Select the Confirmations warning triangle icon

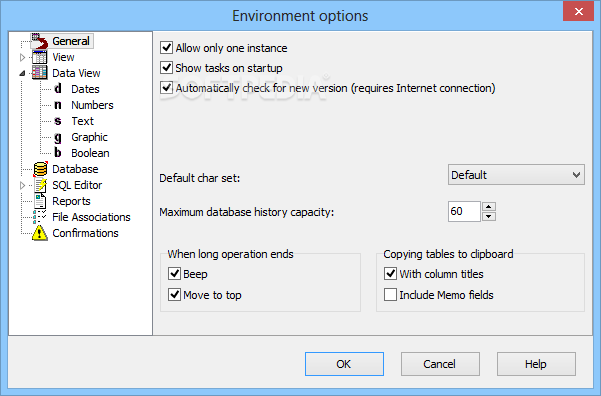click(40, 233)
